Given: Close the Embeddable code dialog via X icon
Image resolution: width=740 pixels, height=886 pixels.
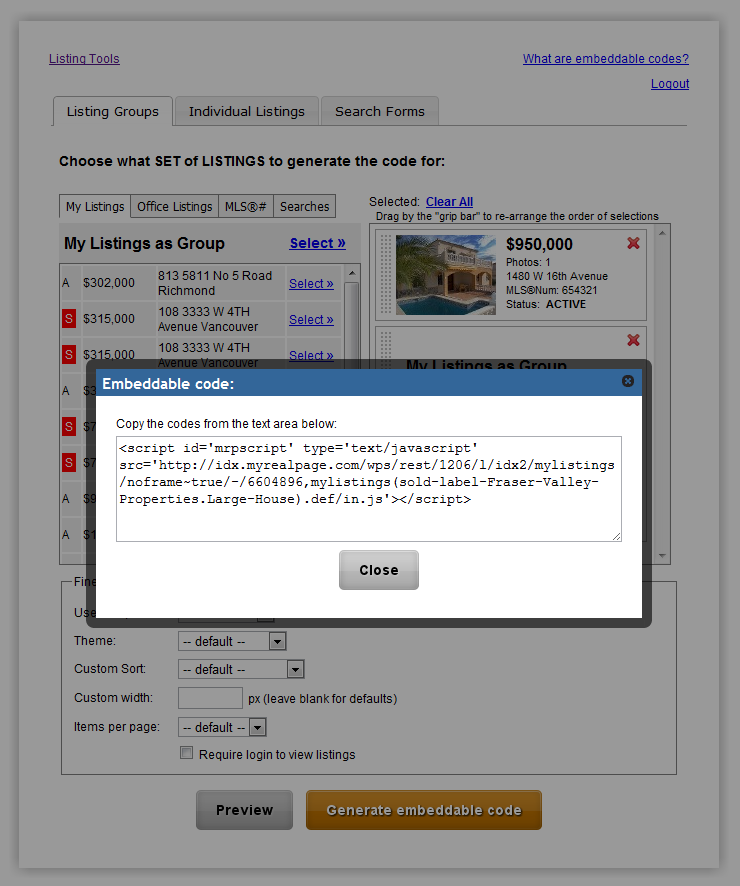Looking at the screenshot, I should point(628,381).
